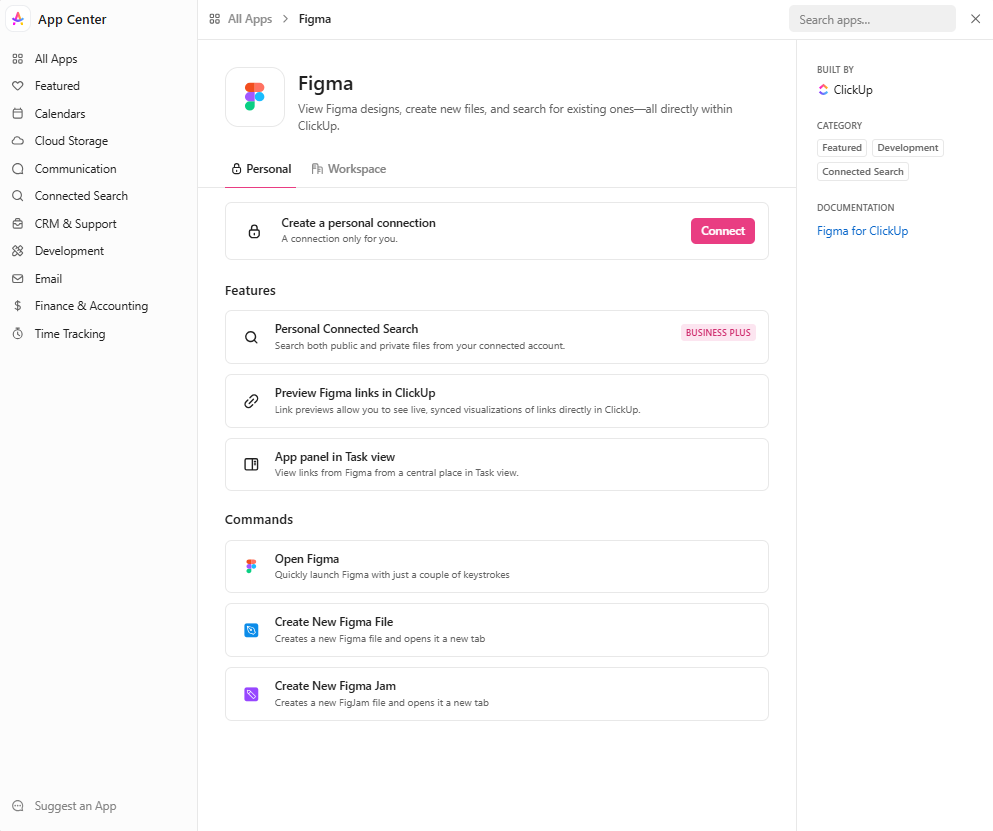Screen dimensions: 993x831
Task: Click the Email envelope icon
Action: tap(18, 279)
